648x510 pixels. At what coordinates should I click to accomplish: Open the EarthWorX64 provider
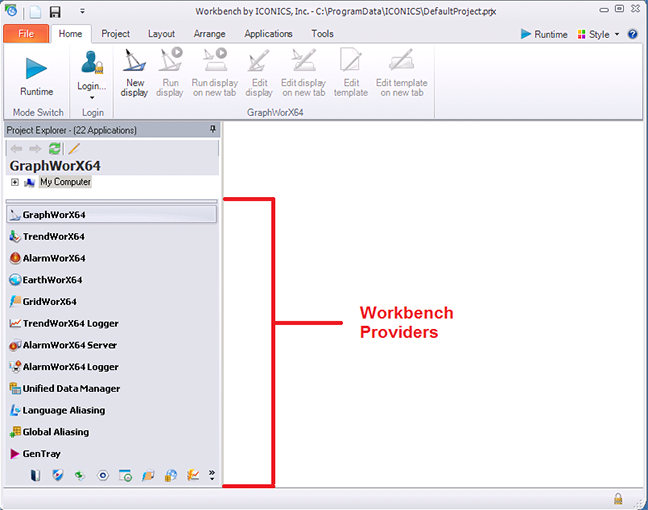coord(52,280)
